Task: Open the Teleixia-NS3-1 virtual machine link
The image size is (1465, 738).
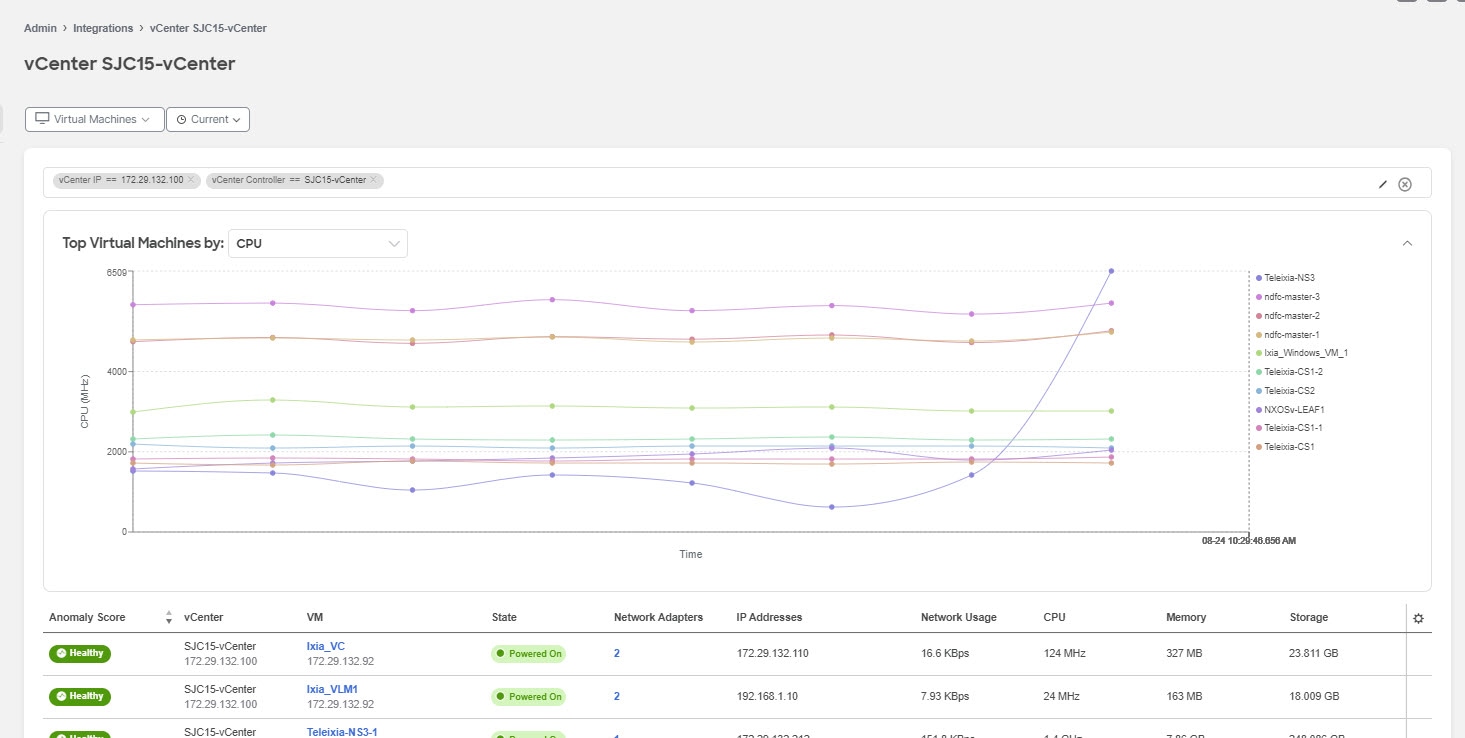Action: coord(342,732)
